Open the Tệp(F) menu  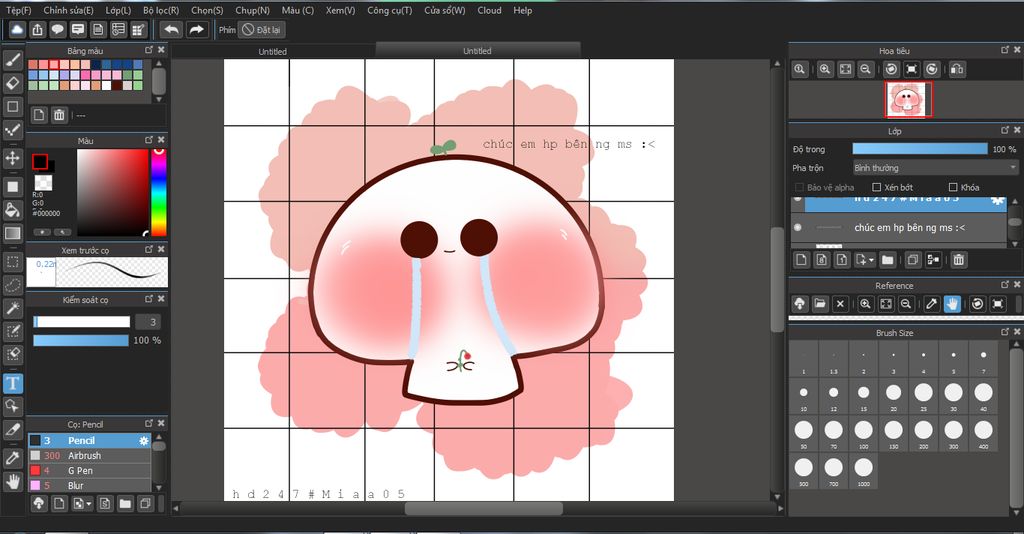click(x=18, y=10)
